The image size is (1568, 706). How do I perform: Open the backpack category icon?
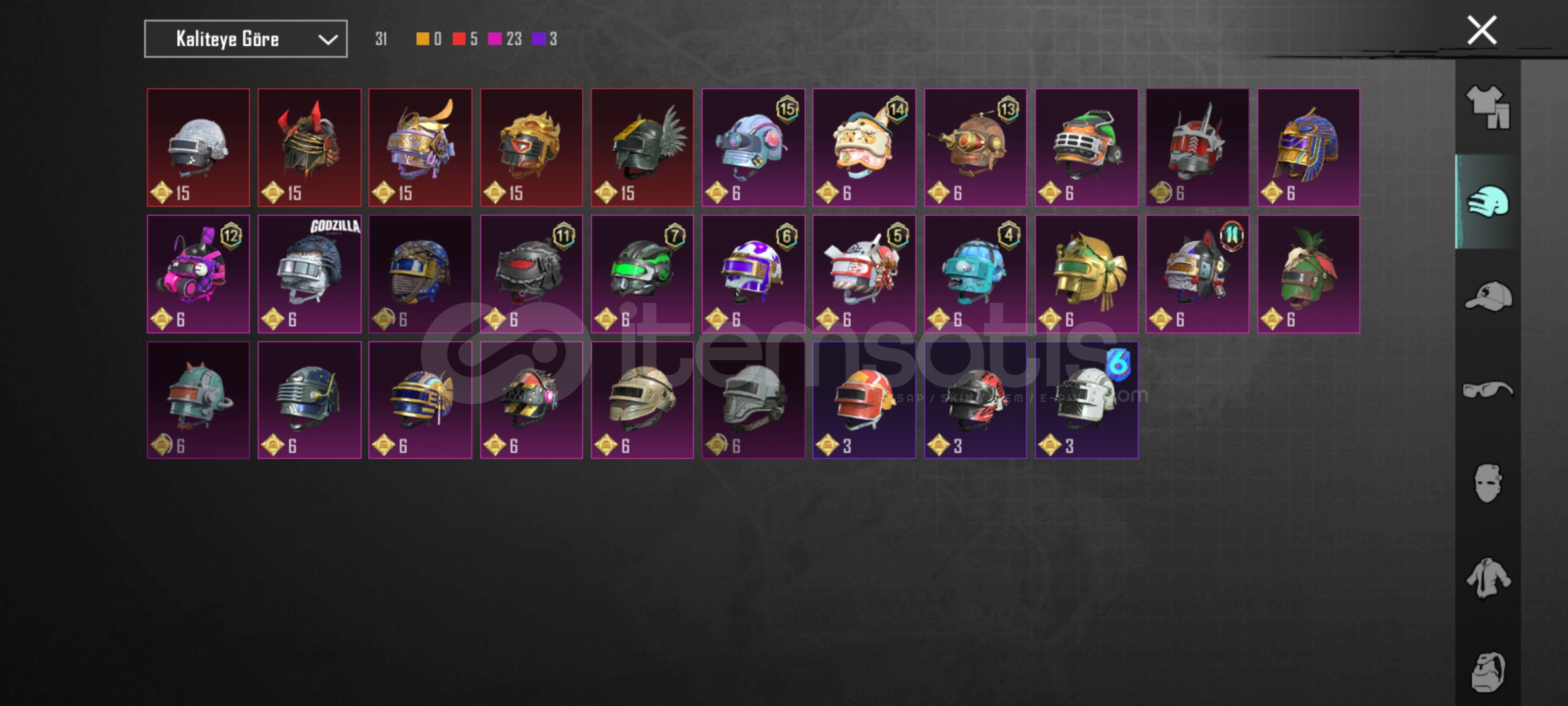pos(1488,671)
